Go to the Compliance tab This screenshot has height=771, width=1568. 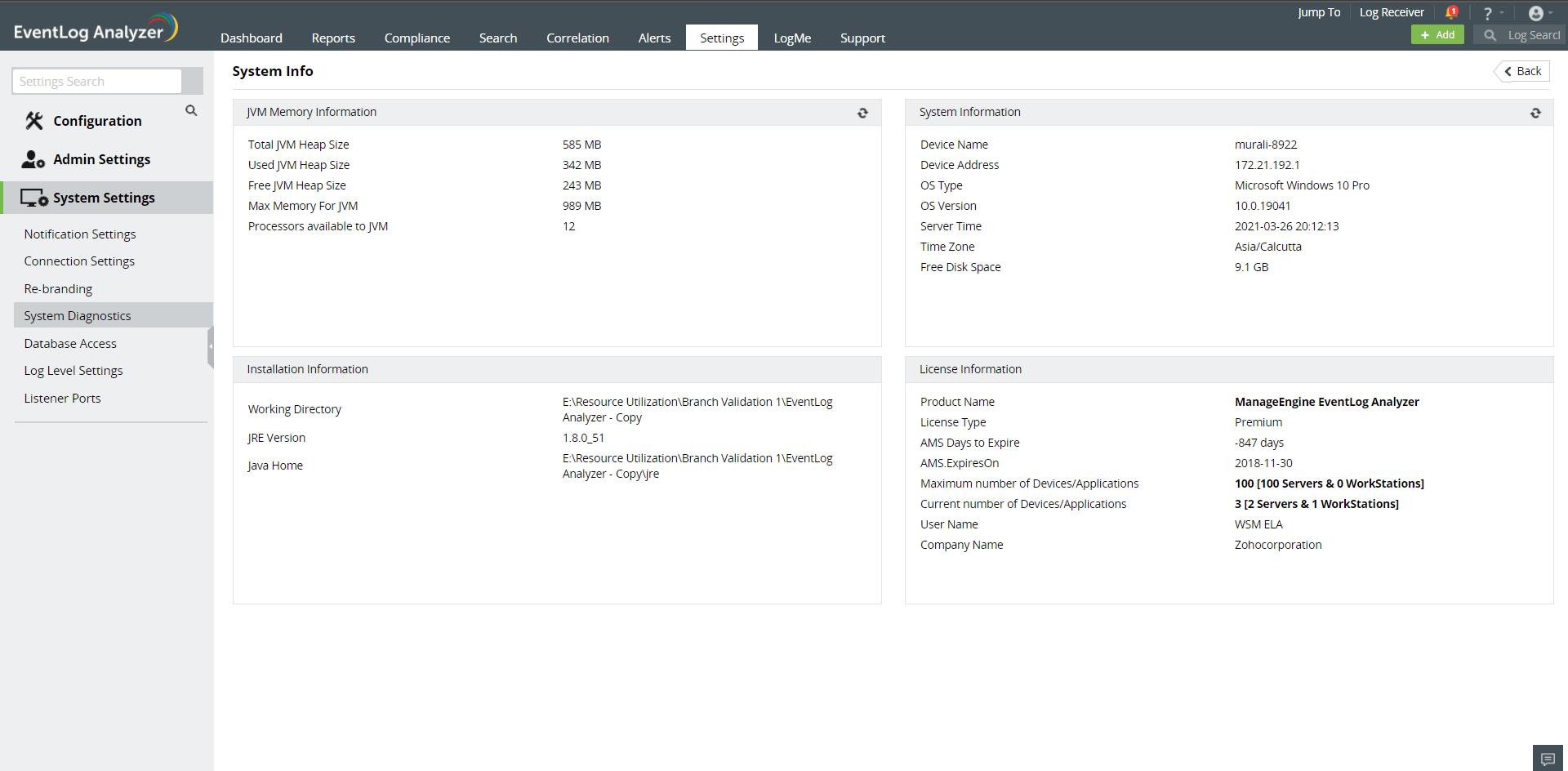click(x=417, y=38)
